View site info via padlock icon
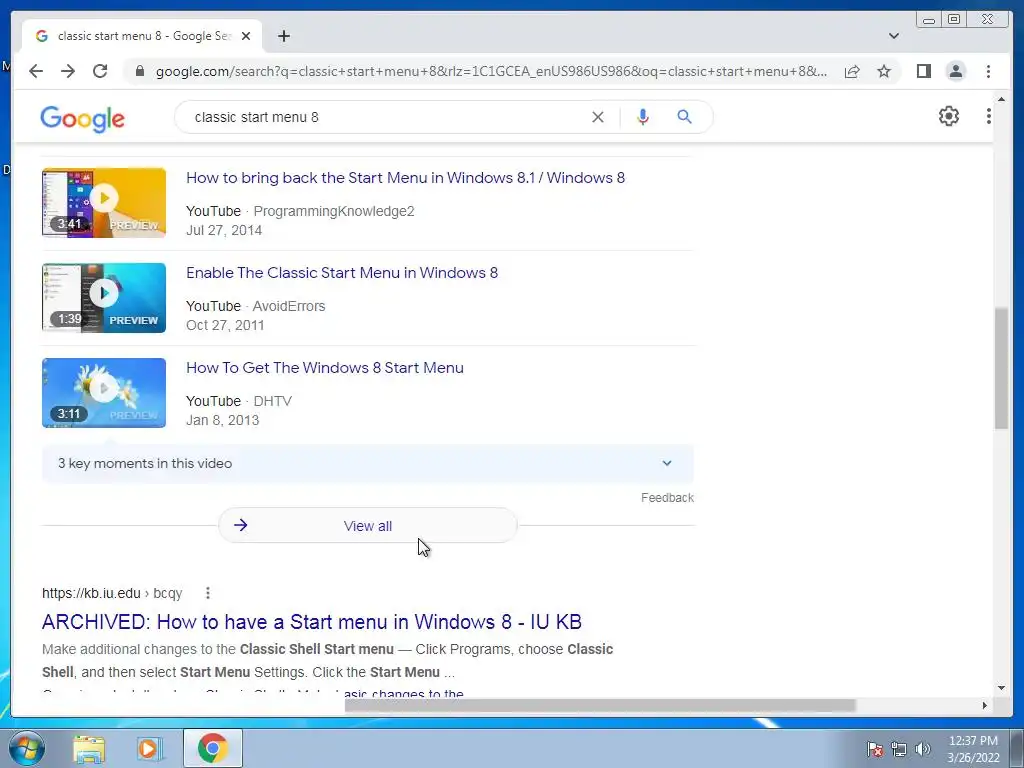 pyautogui.click(x=139, y=71)
